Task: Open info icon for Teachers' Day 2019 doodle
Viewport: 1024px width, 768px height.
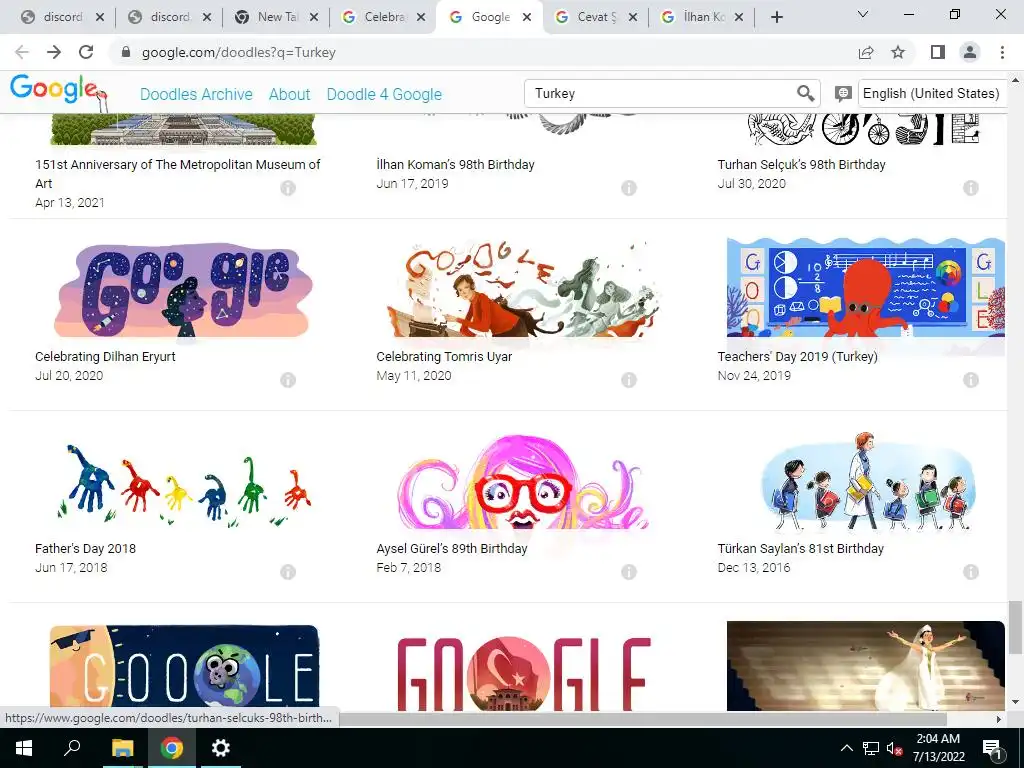Action: [x=971, y=380]
